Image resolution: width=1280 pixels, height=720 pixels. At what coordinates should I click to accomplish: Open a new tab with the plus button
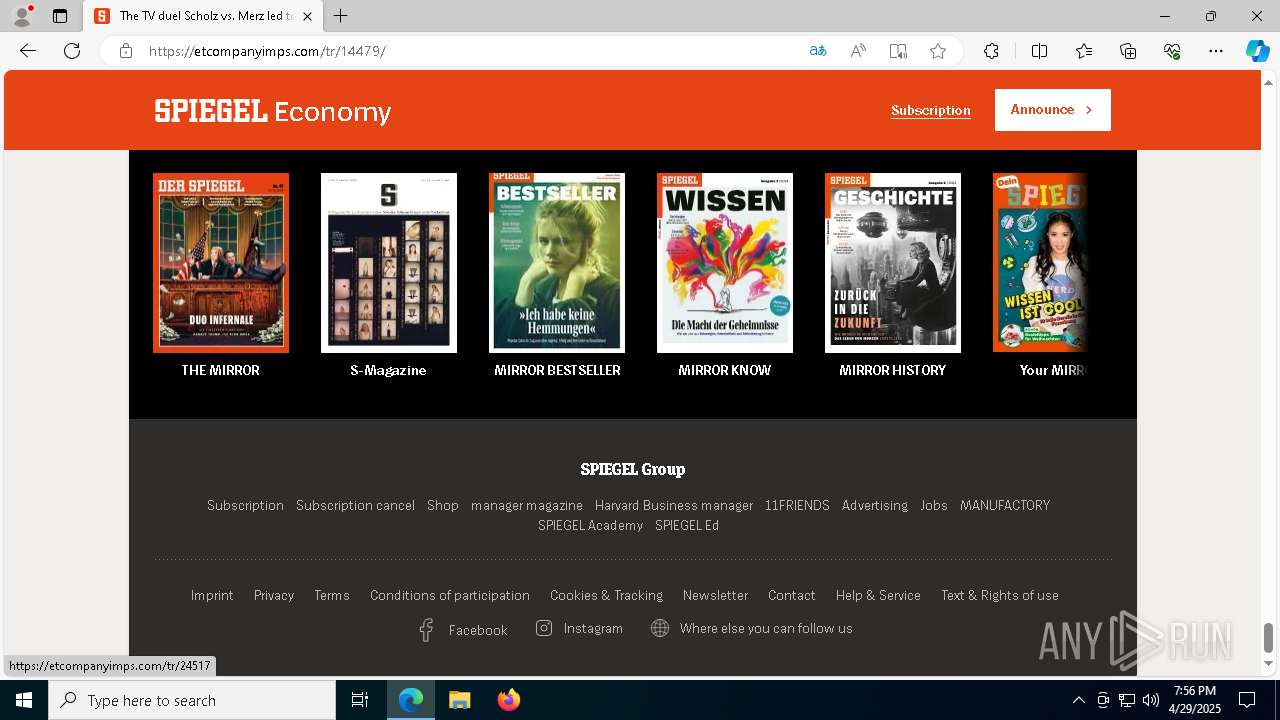coord(341,16)
